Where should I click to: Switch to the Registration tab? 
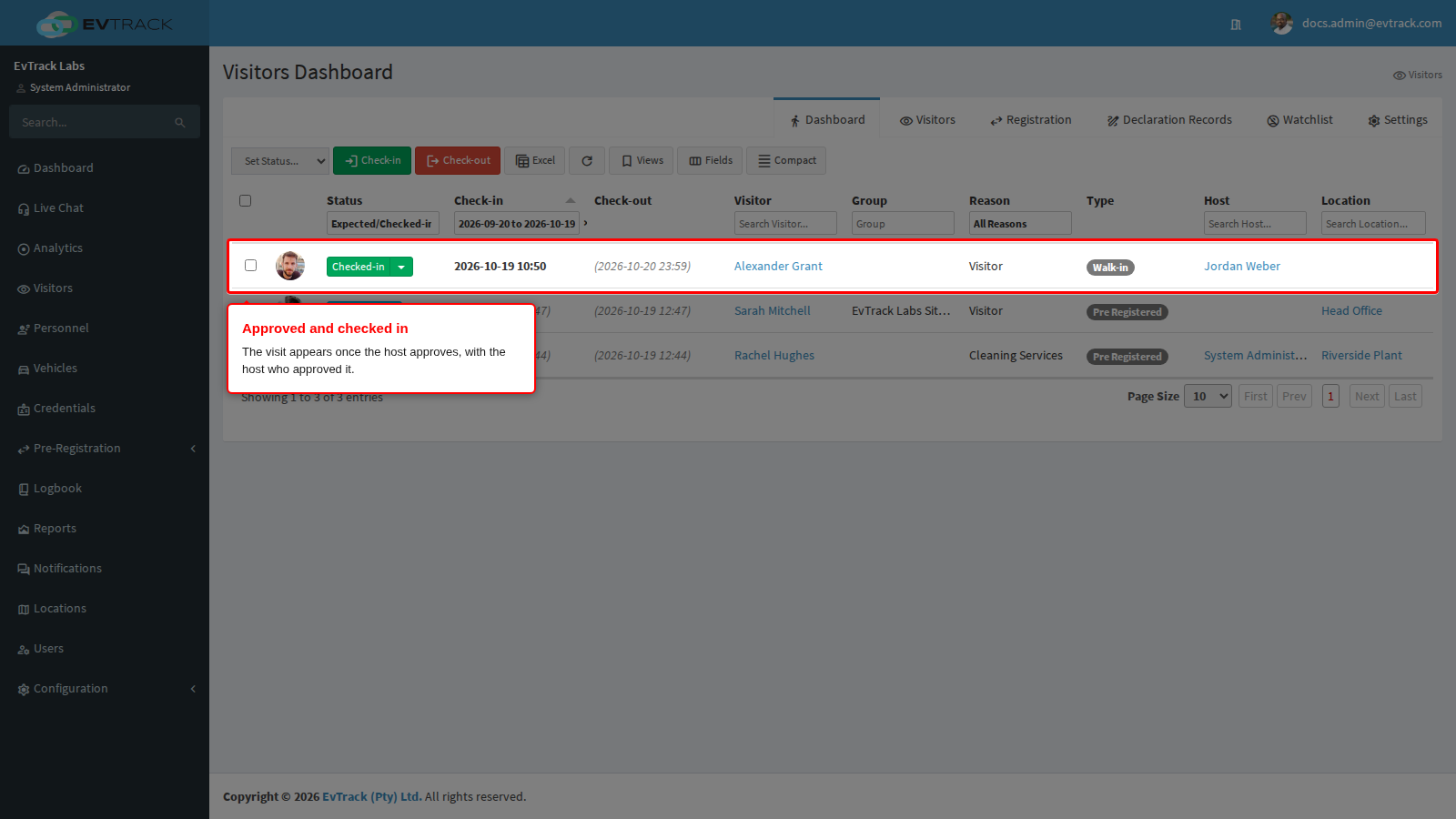pos(1030,120)
